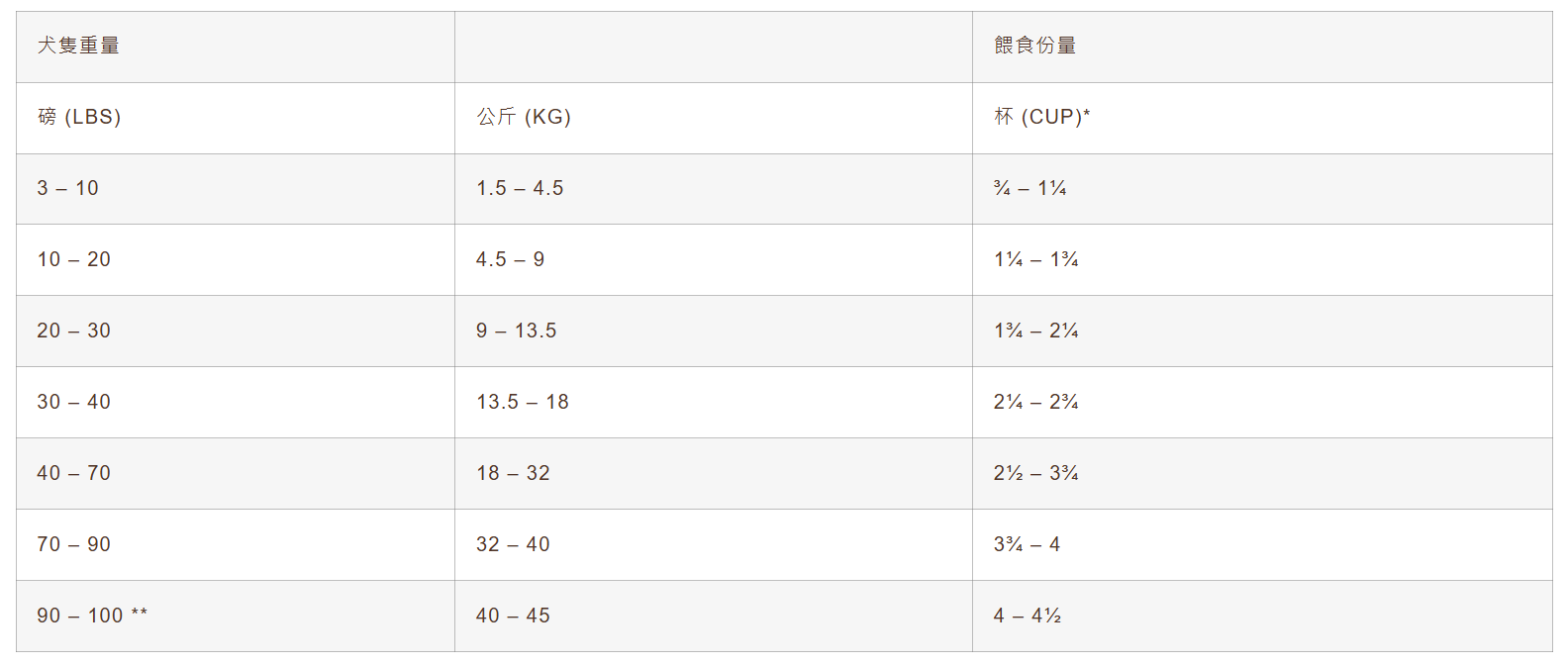This screenshot has width=1568, height=665.
Task: Click the 2¼ – 2¾ cup cell
Action: point(1035,402)
